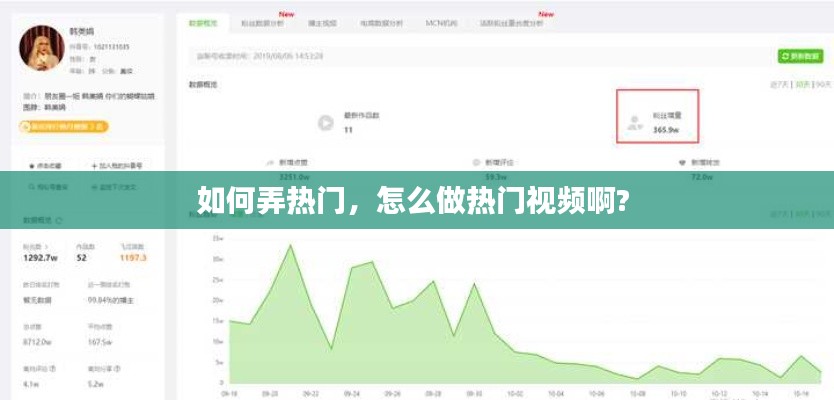The image size is (834, 400).
Task: Select the 90-day range filter
Action: tap(821, 86)
